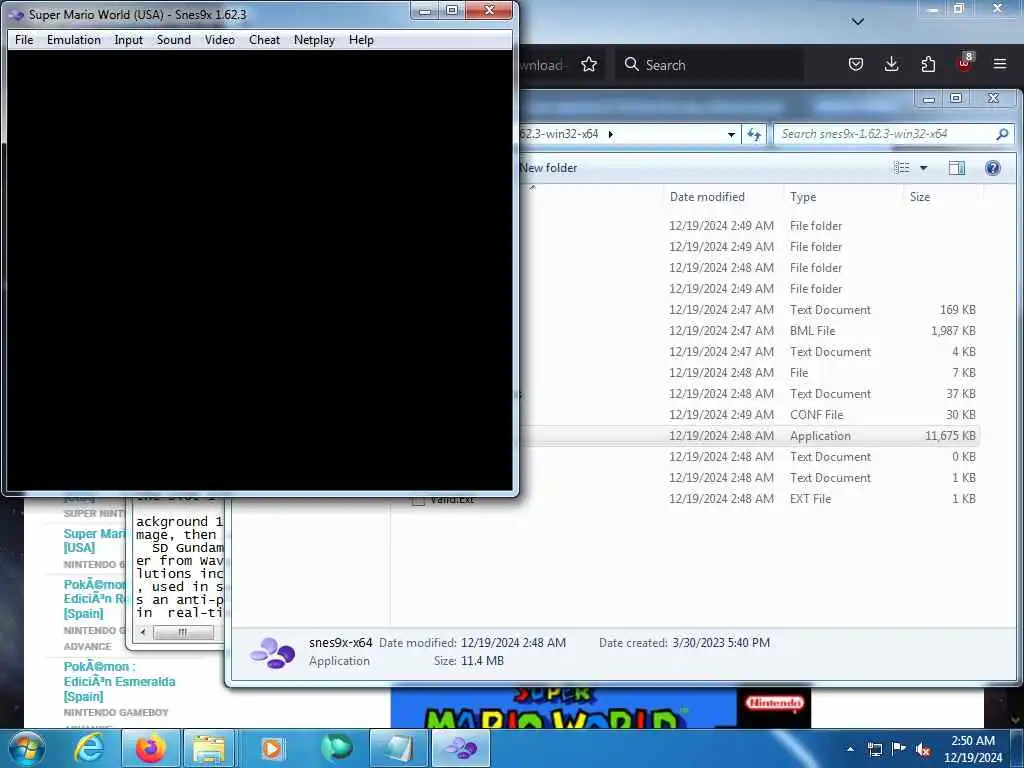
Task: Toggle the Explorer preview pane icon
Action: point(957,168)
